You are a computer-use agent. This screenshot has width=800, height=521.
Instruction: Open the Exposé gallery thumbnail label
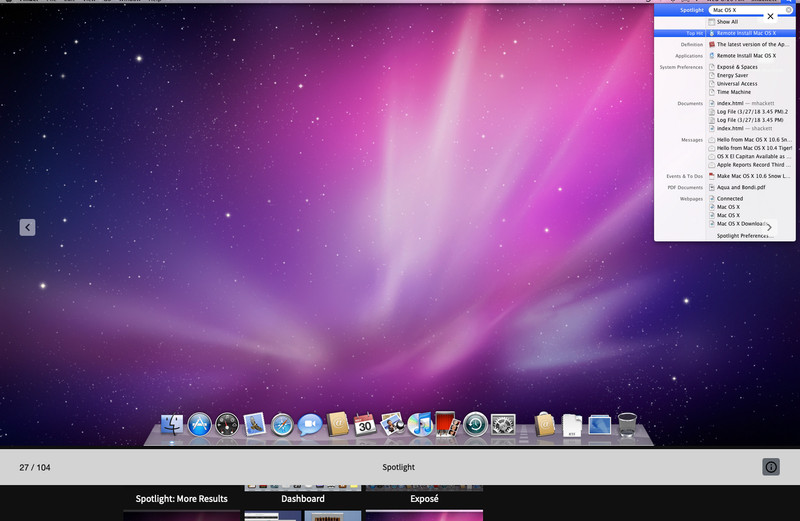tap(424, 499)
